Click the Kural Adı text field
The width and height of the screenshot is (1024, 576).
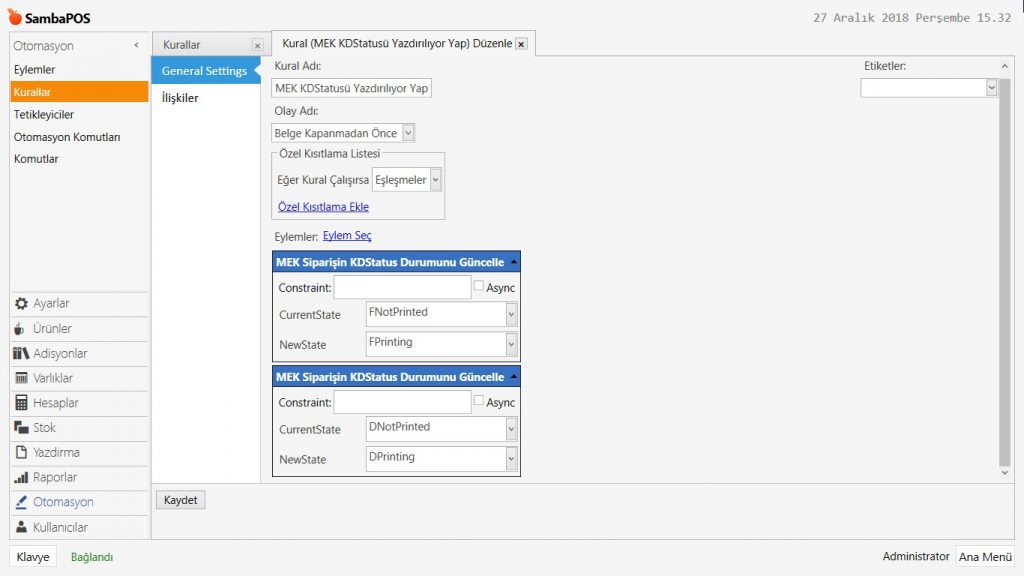pyautogui.click(x=352, y=88)
